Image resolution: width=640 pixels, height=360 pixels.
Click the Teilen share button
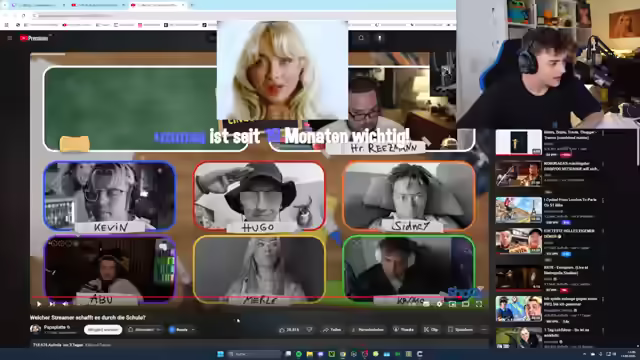point(331,329)
